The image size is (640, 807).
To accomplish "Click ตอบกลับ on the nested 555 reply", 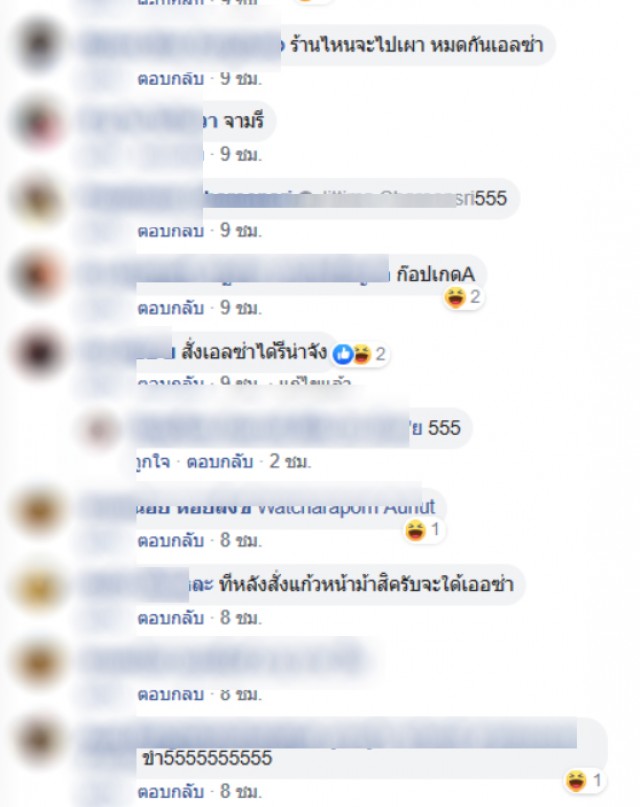I will coord(220,461).
